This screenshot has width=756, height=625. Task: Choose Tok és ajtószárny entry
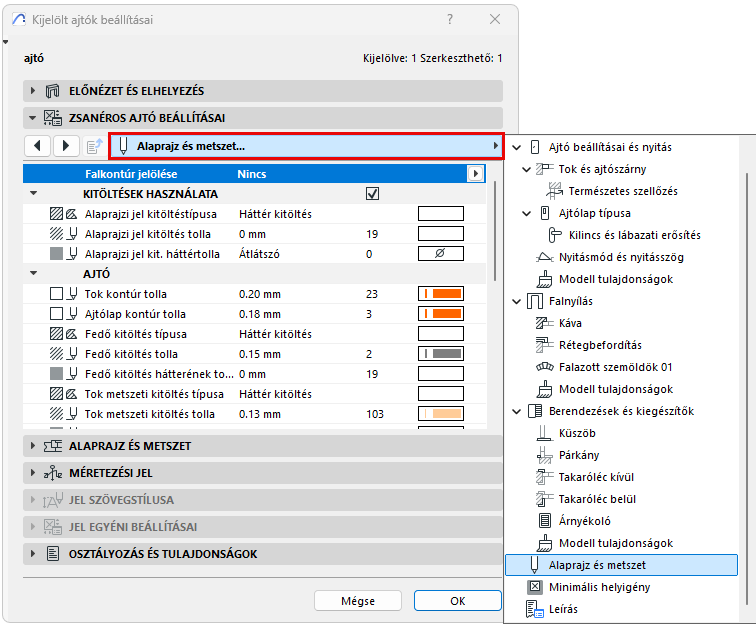coord(602,169)
